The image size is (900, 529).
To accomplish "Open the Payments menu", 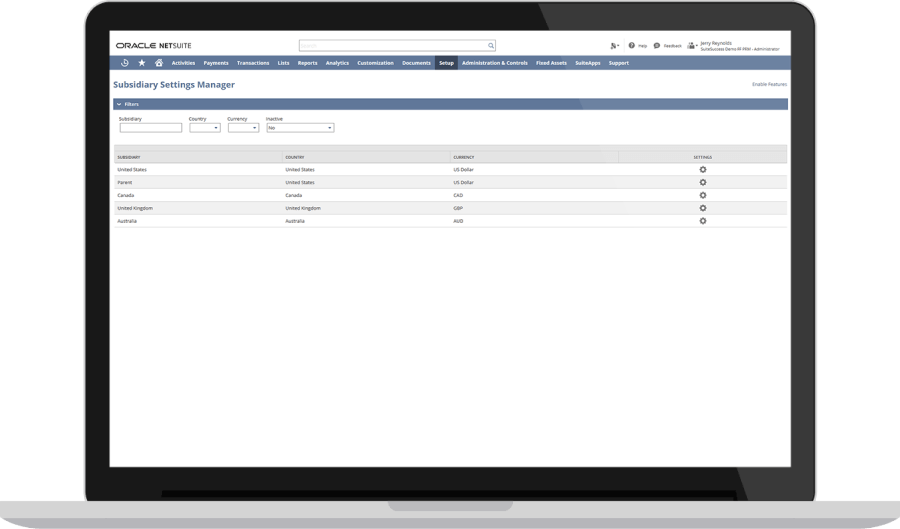I will (216, 63).
